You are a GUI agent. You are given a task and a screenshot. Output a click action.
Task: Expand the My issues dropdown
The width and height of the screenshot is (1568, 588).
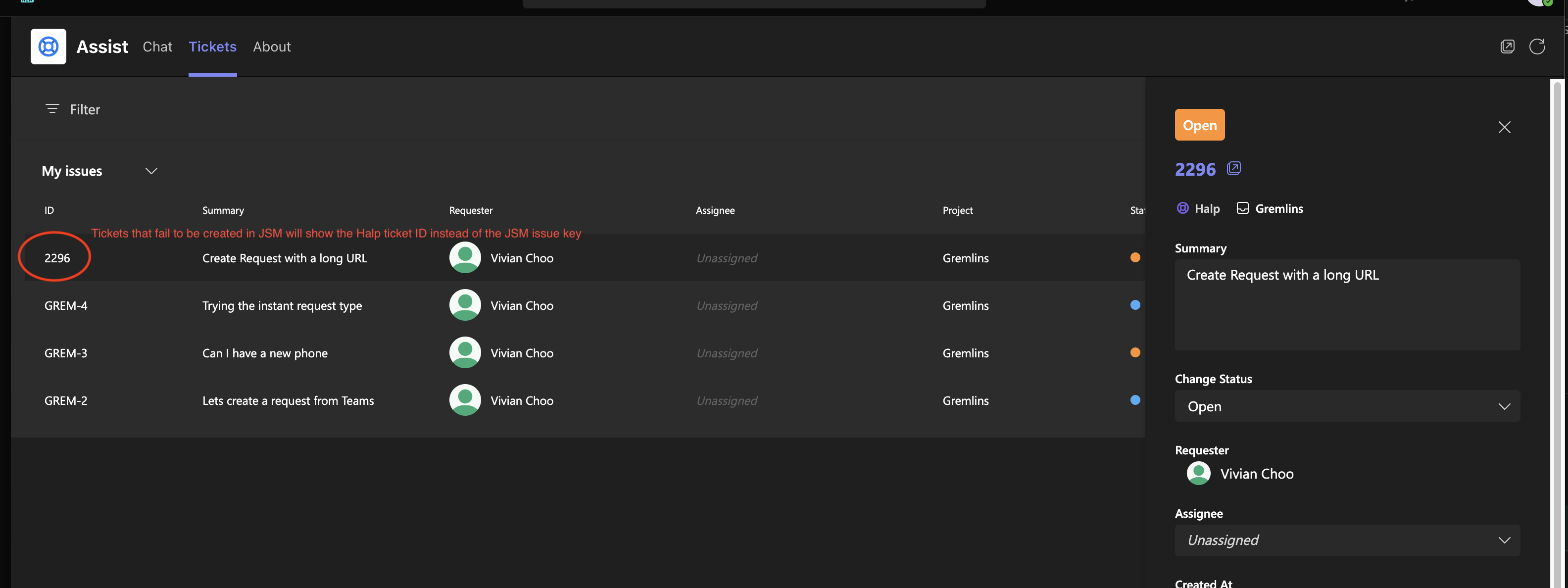click(x=151, y=171)
